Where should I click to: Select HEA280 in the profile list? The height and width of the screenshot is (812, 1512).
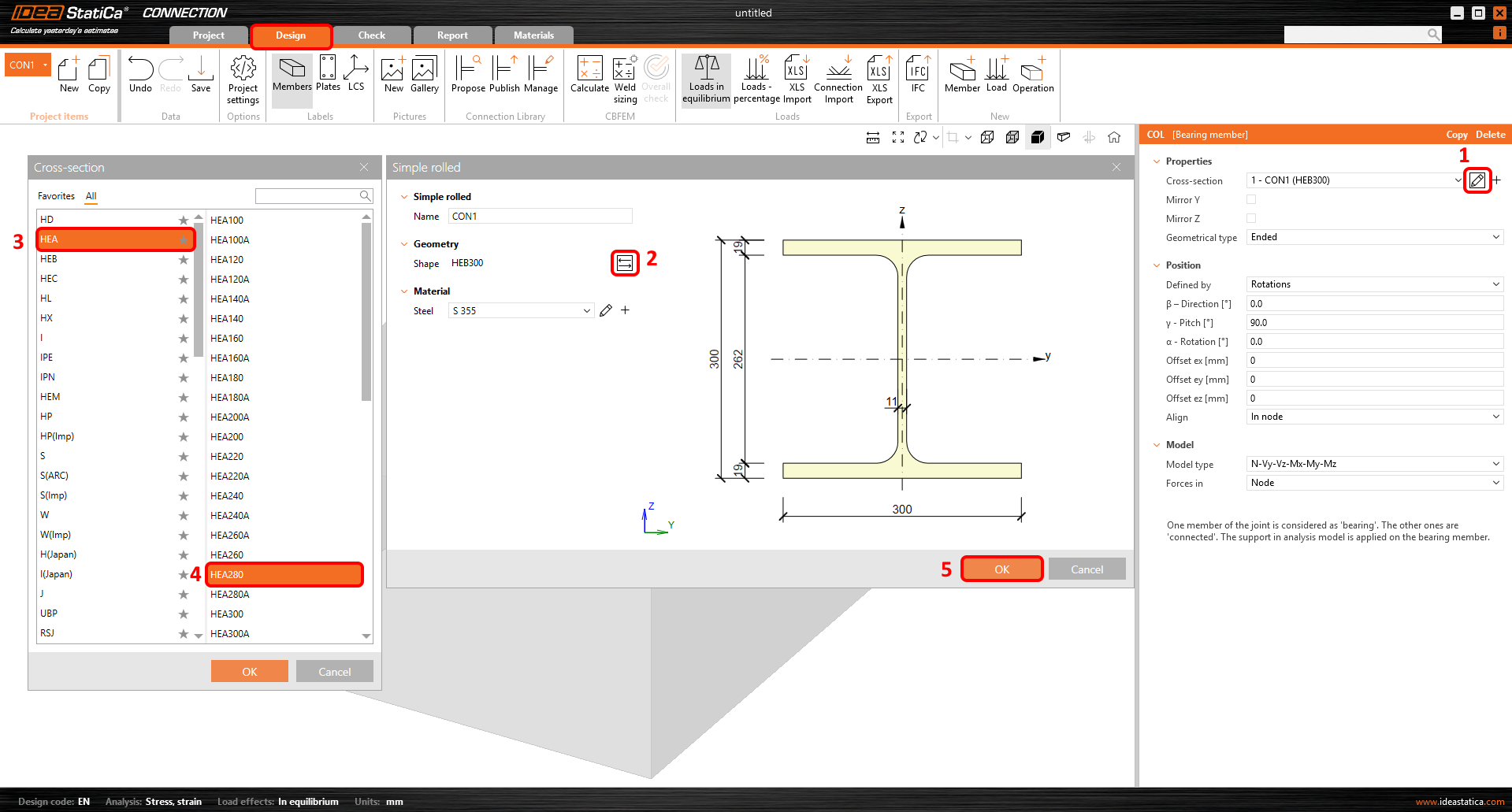click(284, 575)
